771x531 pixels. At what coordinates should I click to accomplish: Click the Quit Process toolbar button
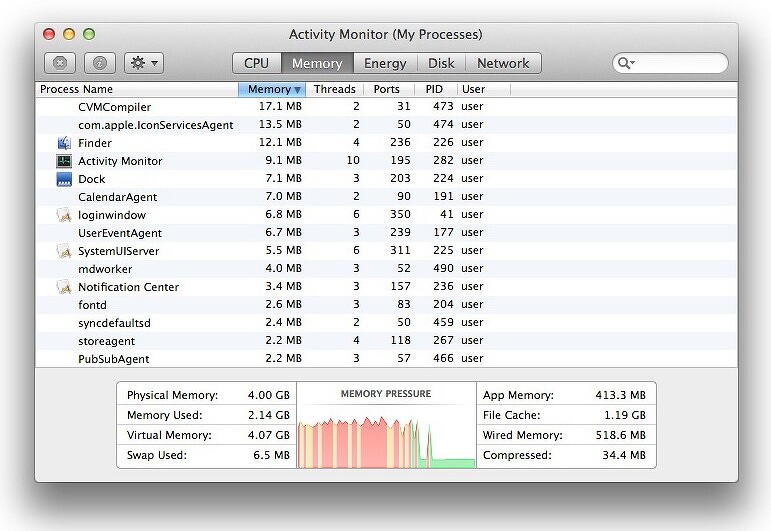(x=60, y=63)
